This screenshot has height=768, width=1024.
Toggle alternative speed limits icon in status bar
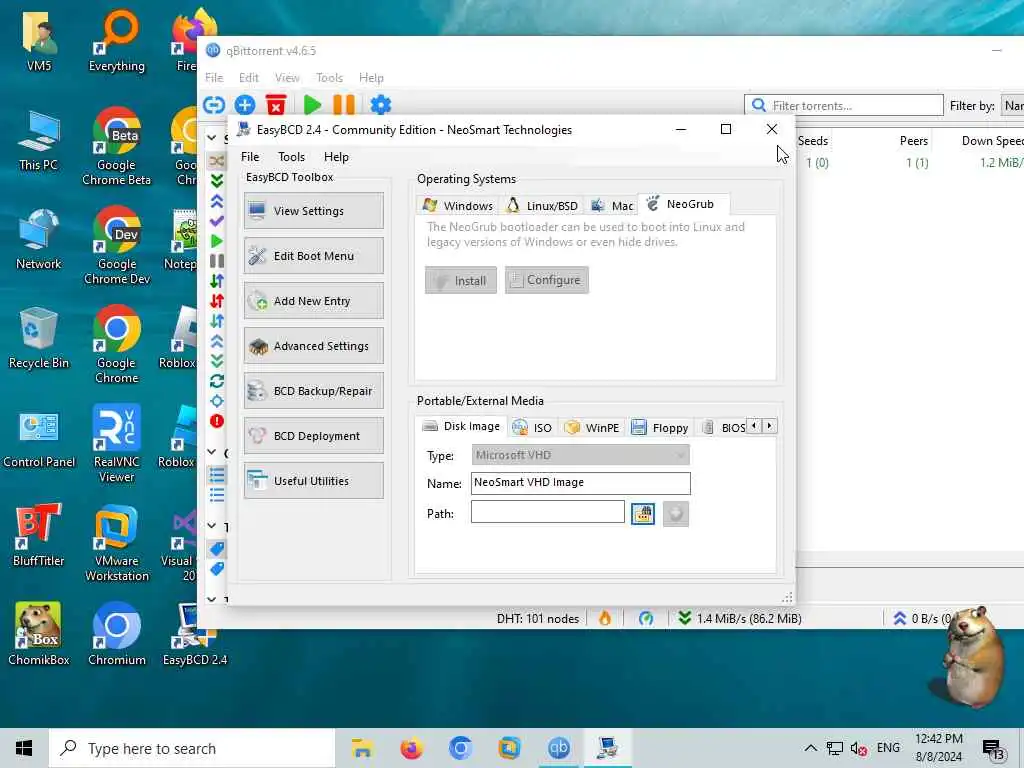pyautogui.click(x=646, y=618)
